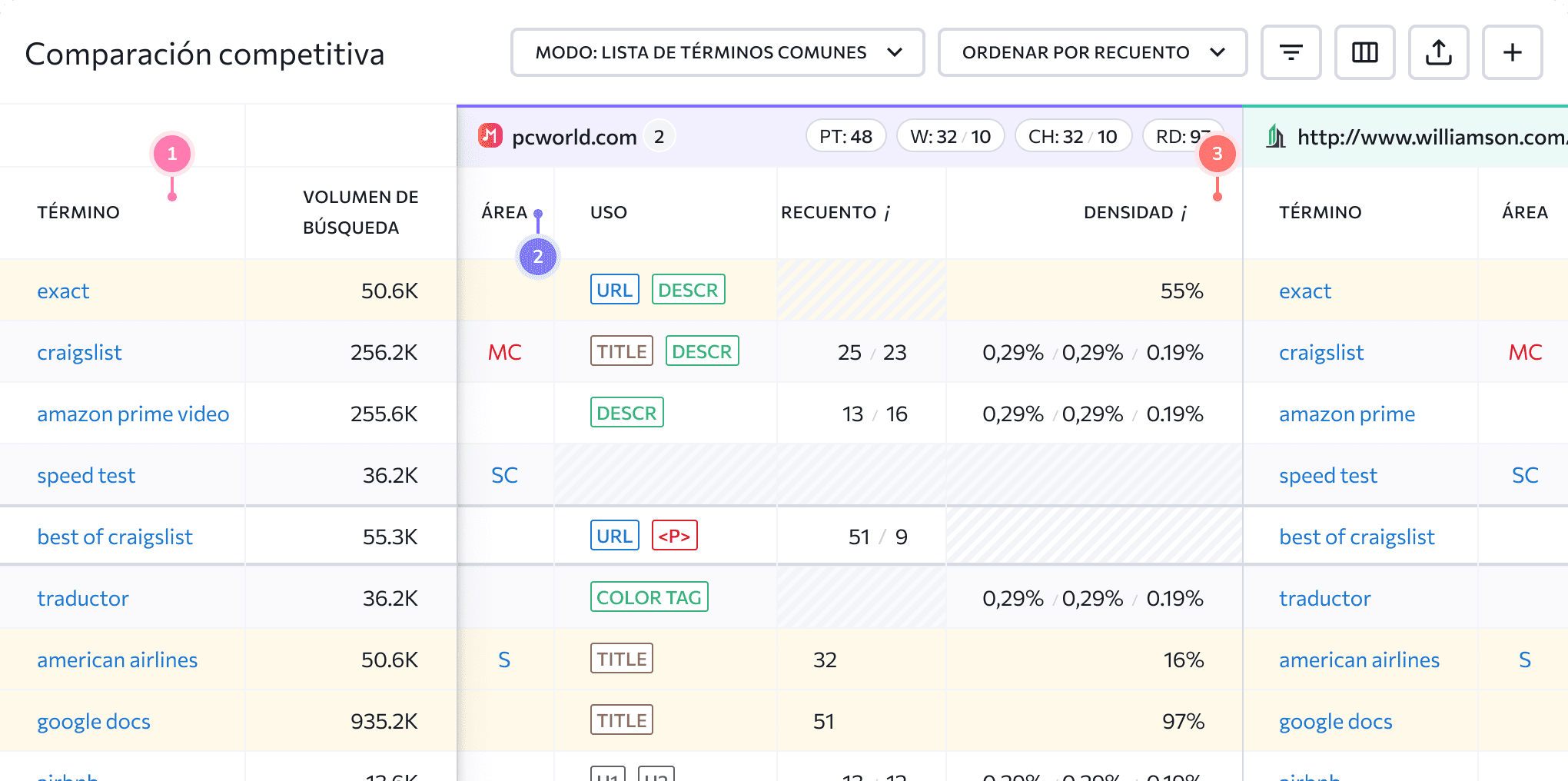Click the PT: 48 pill

[845, 137]
